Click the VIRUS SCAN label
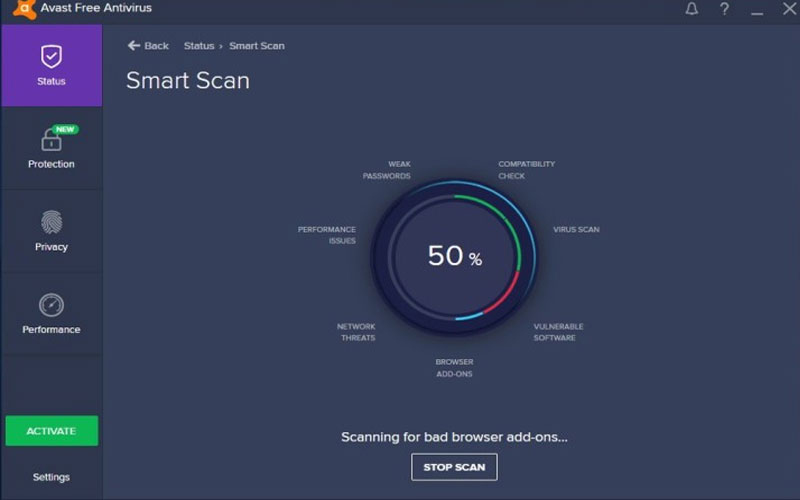The image size is (800, 500). (576, 230)
